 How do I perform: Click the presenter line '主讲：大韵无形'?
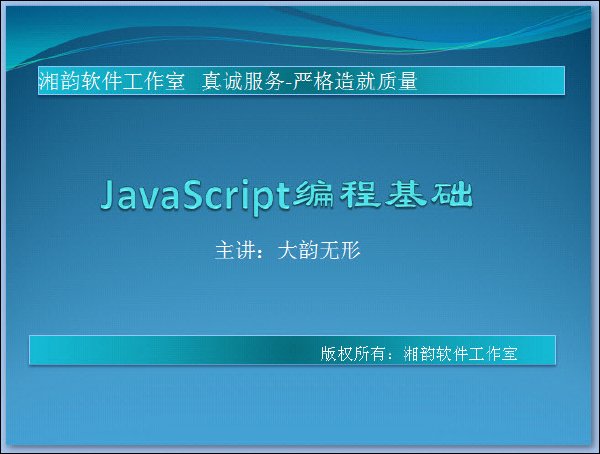click(288, 250)
